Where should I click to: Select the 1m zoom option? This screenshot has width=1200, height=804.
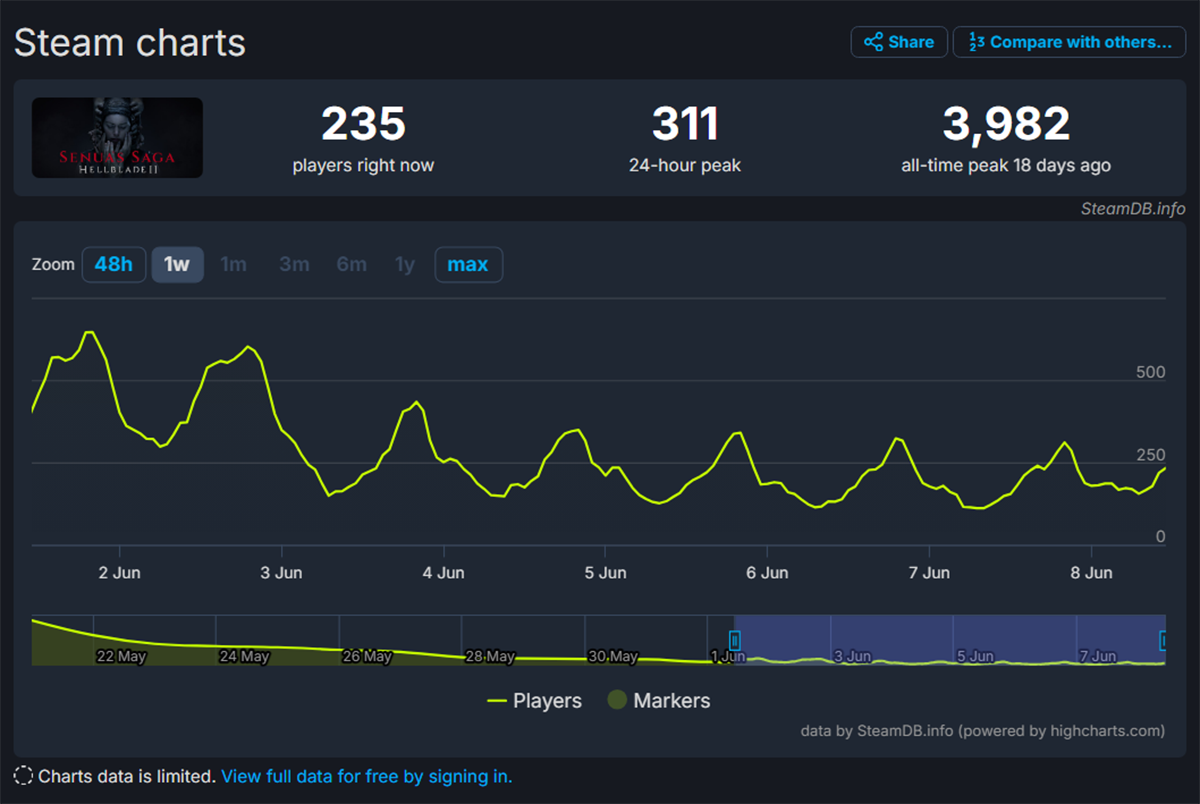(233, 265)
